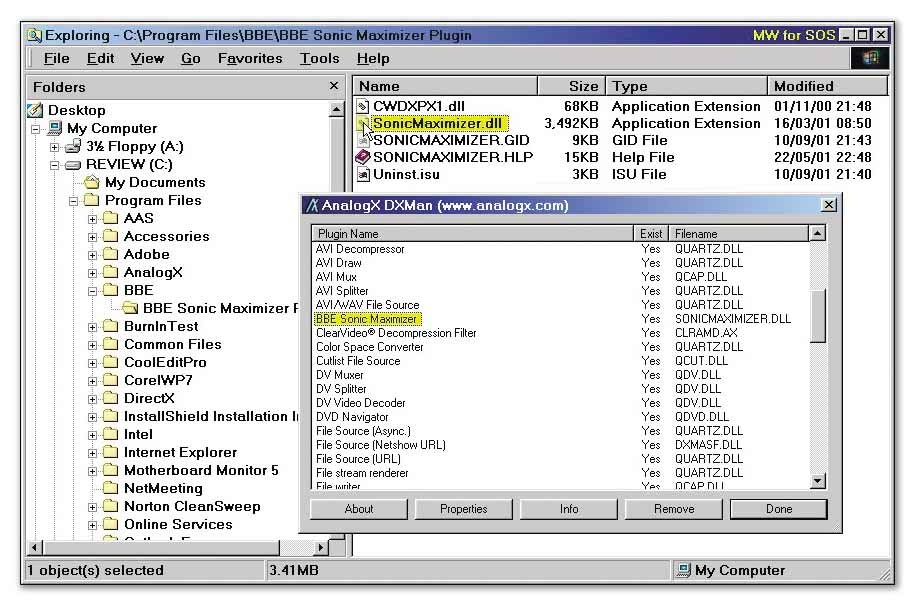The width and height of the screenshot is (924, 611).
Task: Click the NetMeeting folder icon
Action: tap(111, 488)
